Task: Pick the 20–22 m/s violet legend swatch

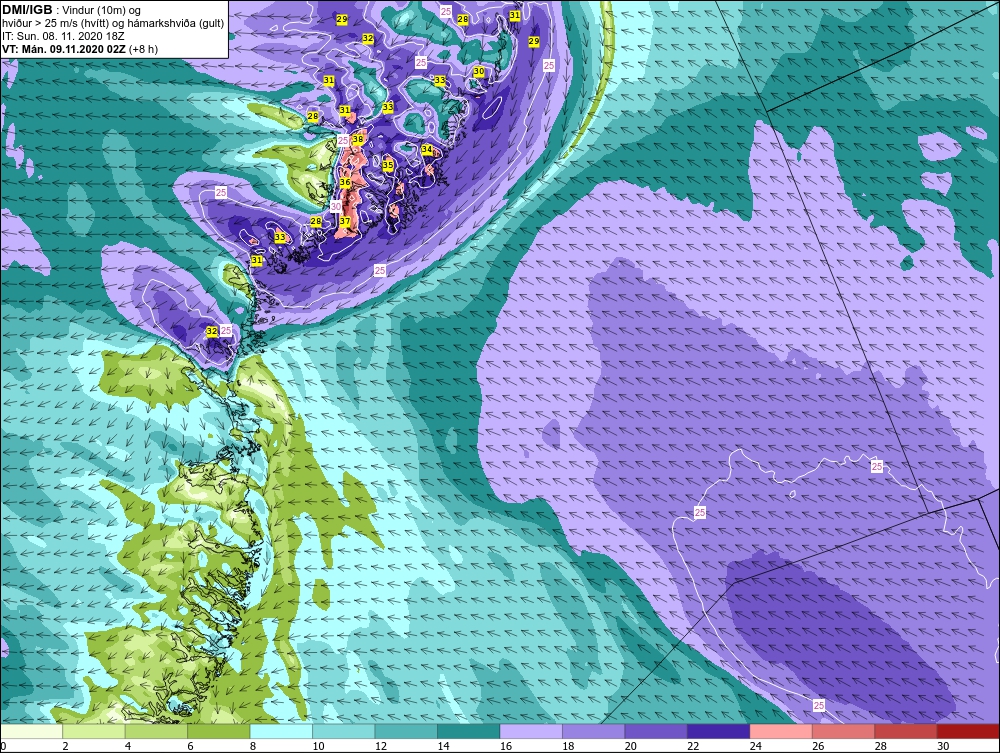Action: 656,731
